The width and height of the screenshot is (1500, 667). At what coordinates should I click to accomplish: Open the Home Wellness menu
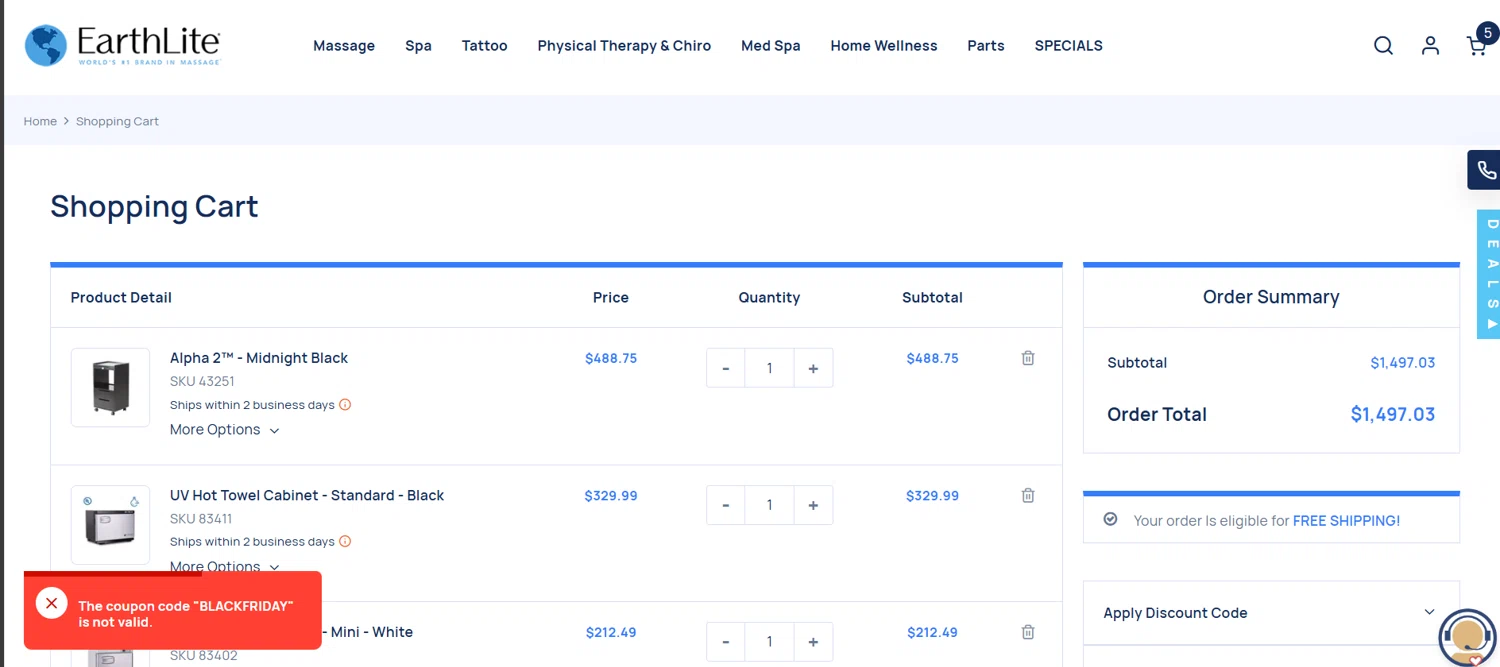[x=884, y=46]
